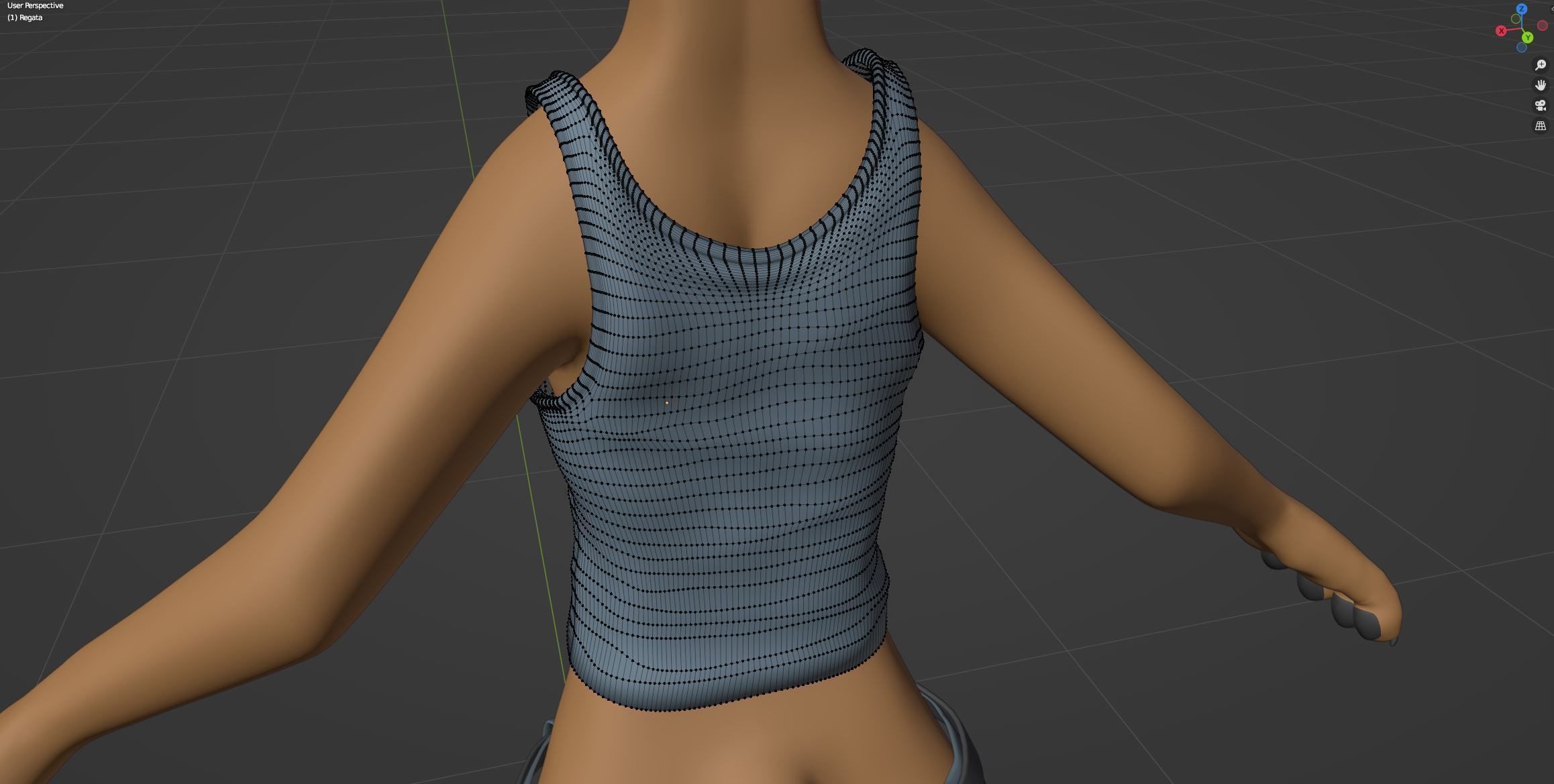Click the "(1) Regata" object label

coord(25,17)
